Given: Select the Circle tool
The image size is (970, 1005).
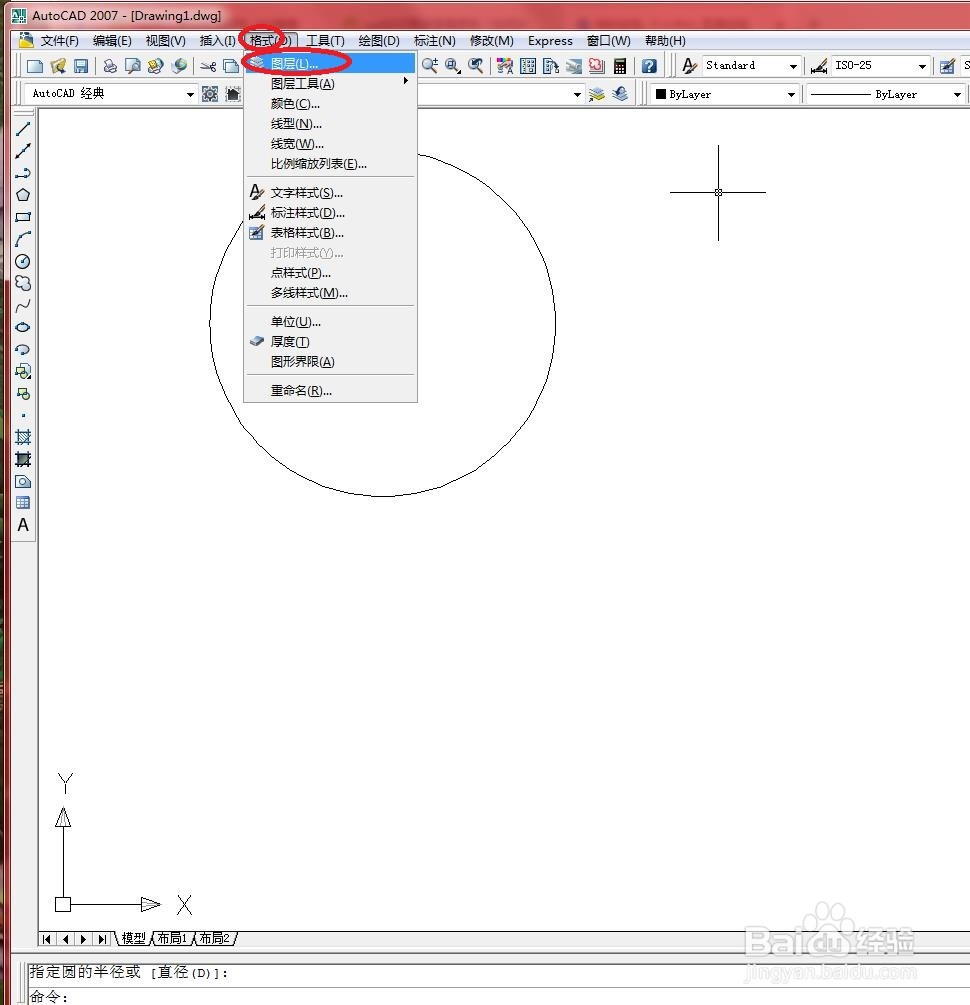Looking at the screenshot, I should pyautogui.click(x=23, y=261).
